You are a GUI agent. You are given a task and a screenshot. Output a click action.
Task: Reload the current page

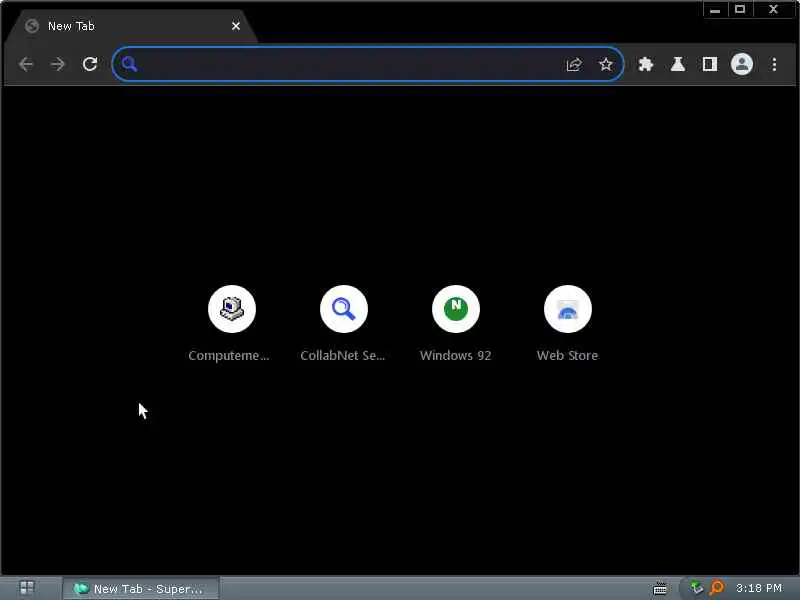90,64
